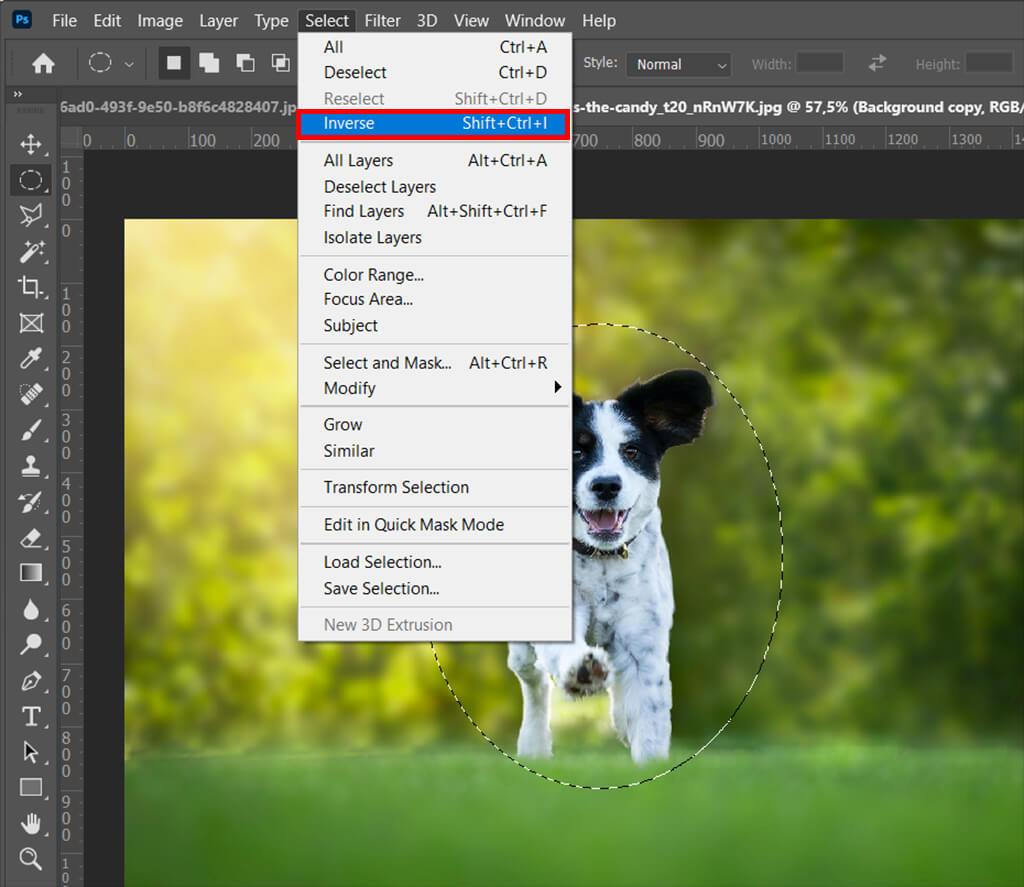Image resolution: width=1024 pixels, height=887 pixels.
Task: Select the Zoom tool
Action: pyautogui.click(x=31, y=859)
